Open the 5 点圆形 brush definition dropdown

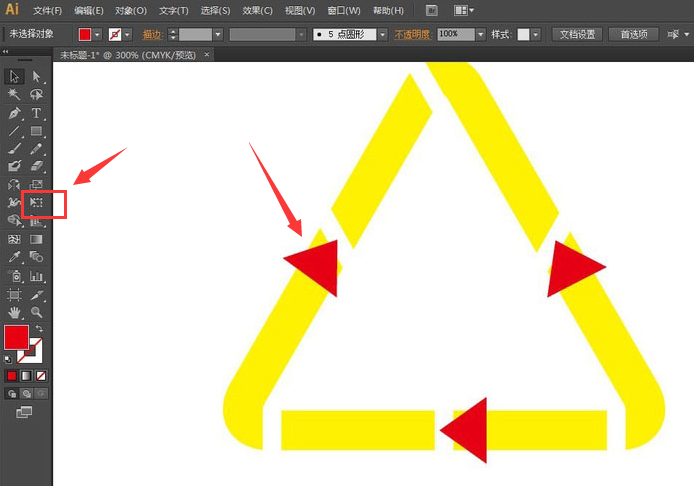pyautogui.click(x=383, y=35)
